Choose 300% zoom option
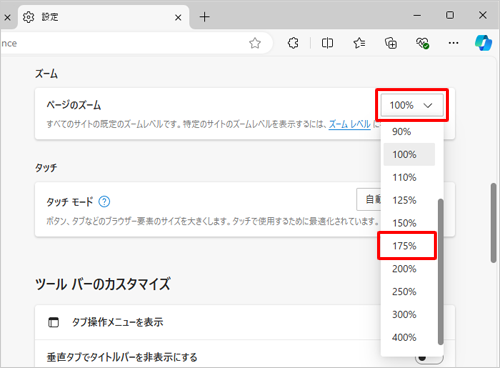 tap(409, 314)
